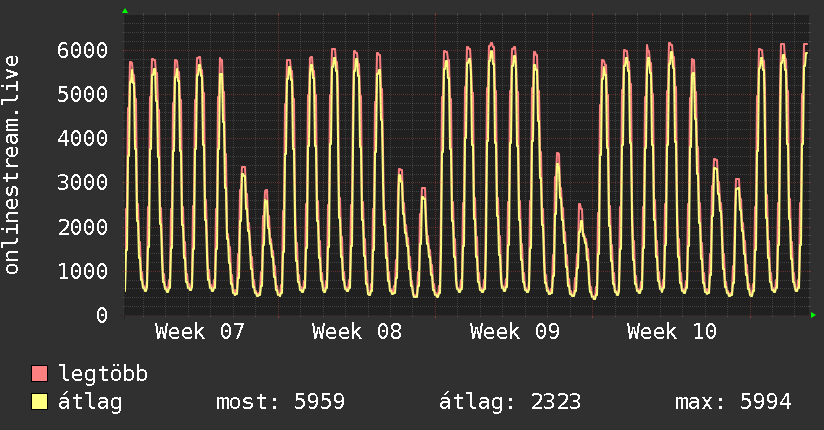The width and height of the screenshot is (824, 430).
Task: Click the 'most: 5959' statistic
Action: (x=280, y=402)
